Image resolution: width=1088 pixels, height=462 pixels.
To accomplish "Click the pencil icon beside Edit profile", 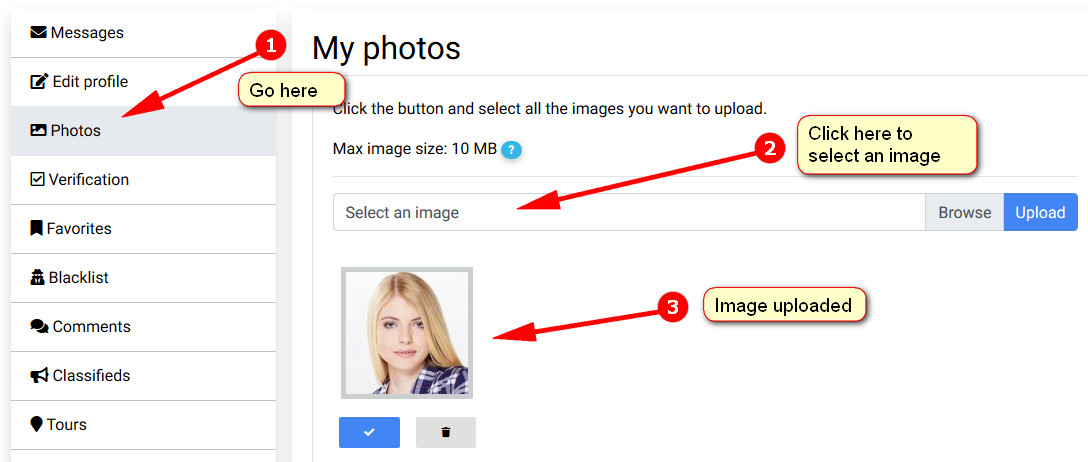I will pos(39,82).
